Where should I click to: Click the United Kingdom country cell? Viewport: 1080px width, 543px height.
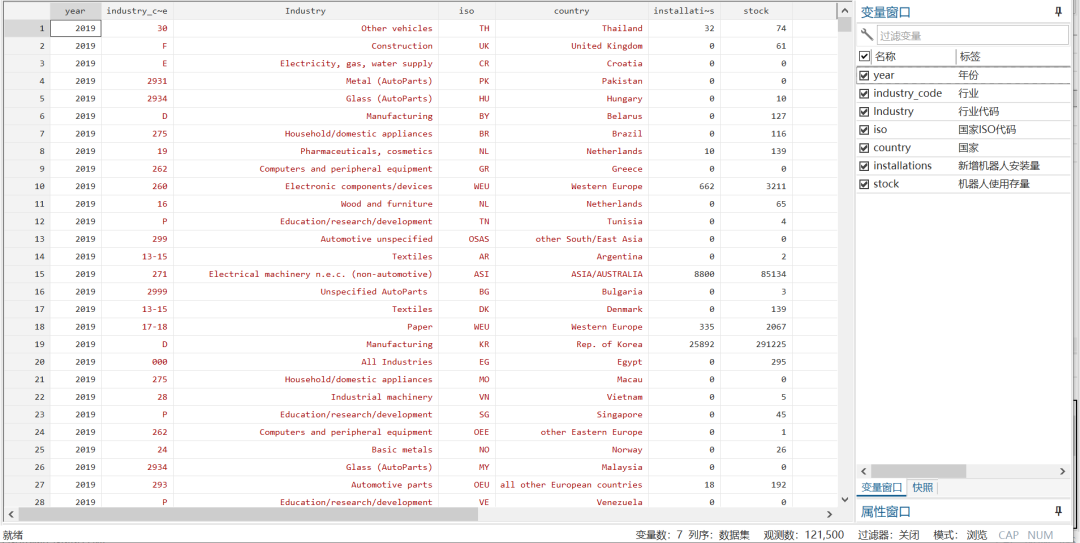[572, 46]
